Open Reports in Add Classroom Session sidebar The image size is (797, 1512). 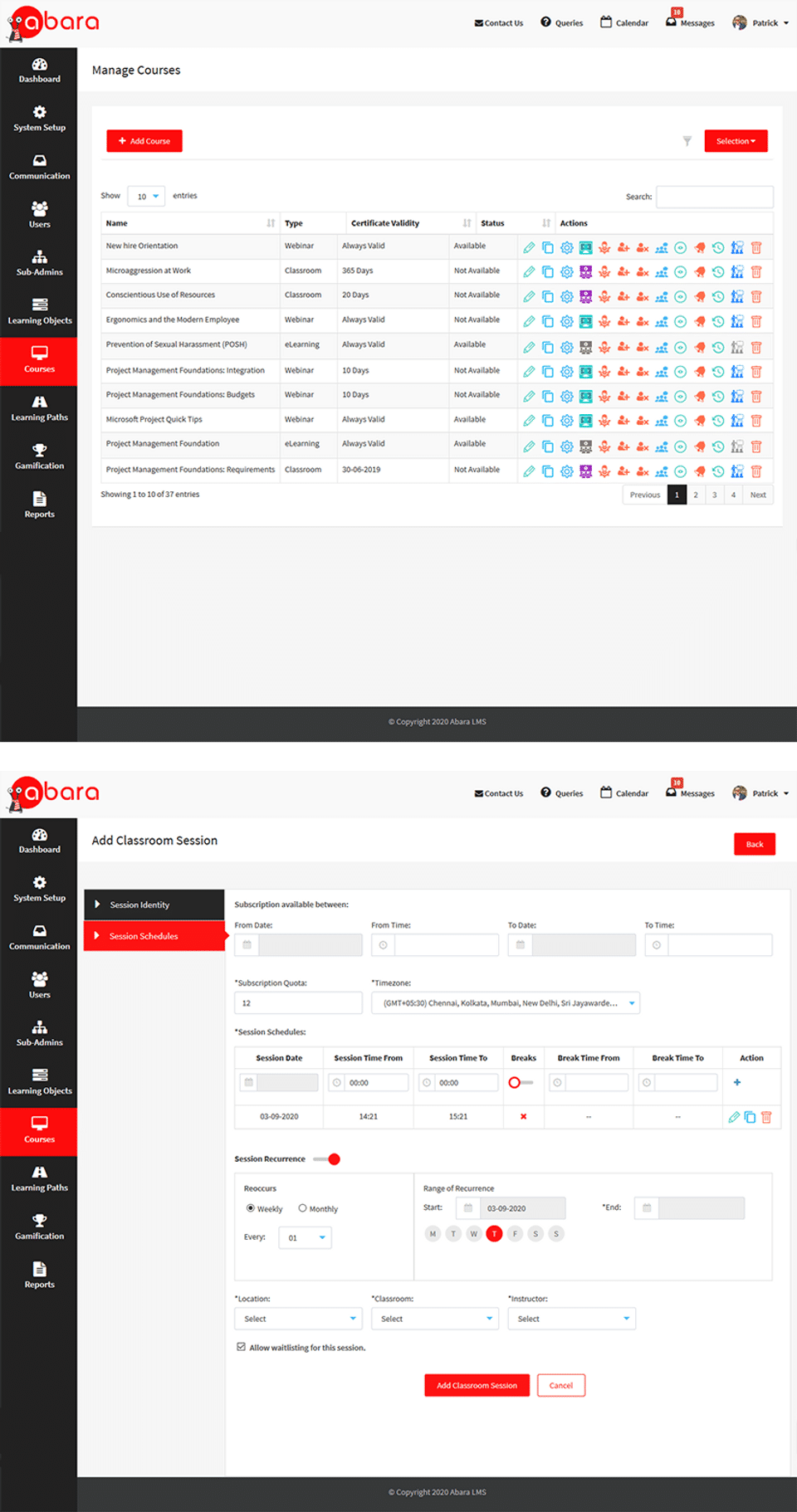tap(39, 1275)
